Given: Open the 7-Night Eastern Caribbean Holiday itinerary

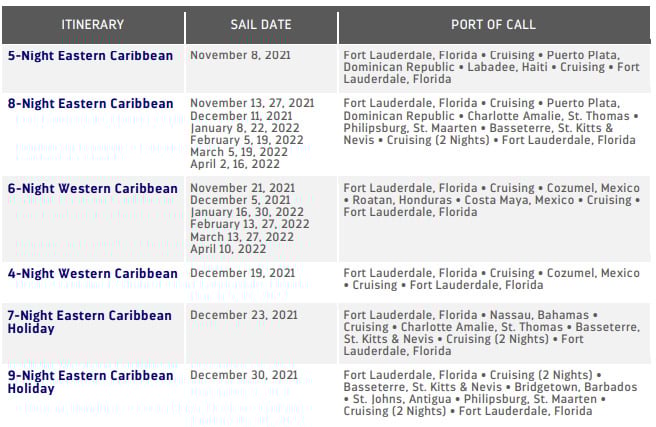Looking at the screenshot, I should 90,322.
